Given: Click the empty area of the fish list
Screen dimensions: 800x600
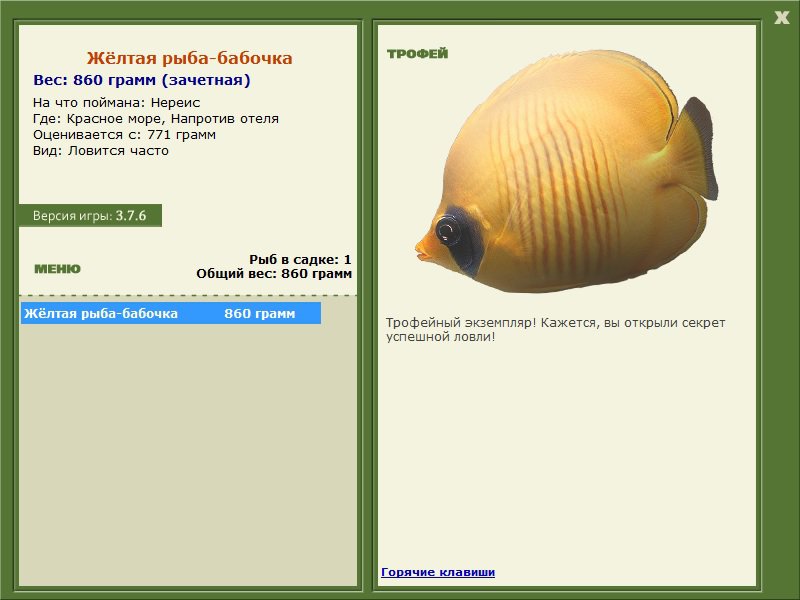Looking at the screenshot, I should click(188, 454).
